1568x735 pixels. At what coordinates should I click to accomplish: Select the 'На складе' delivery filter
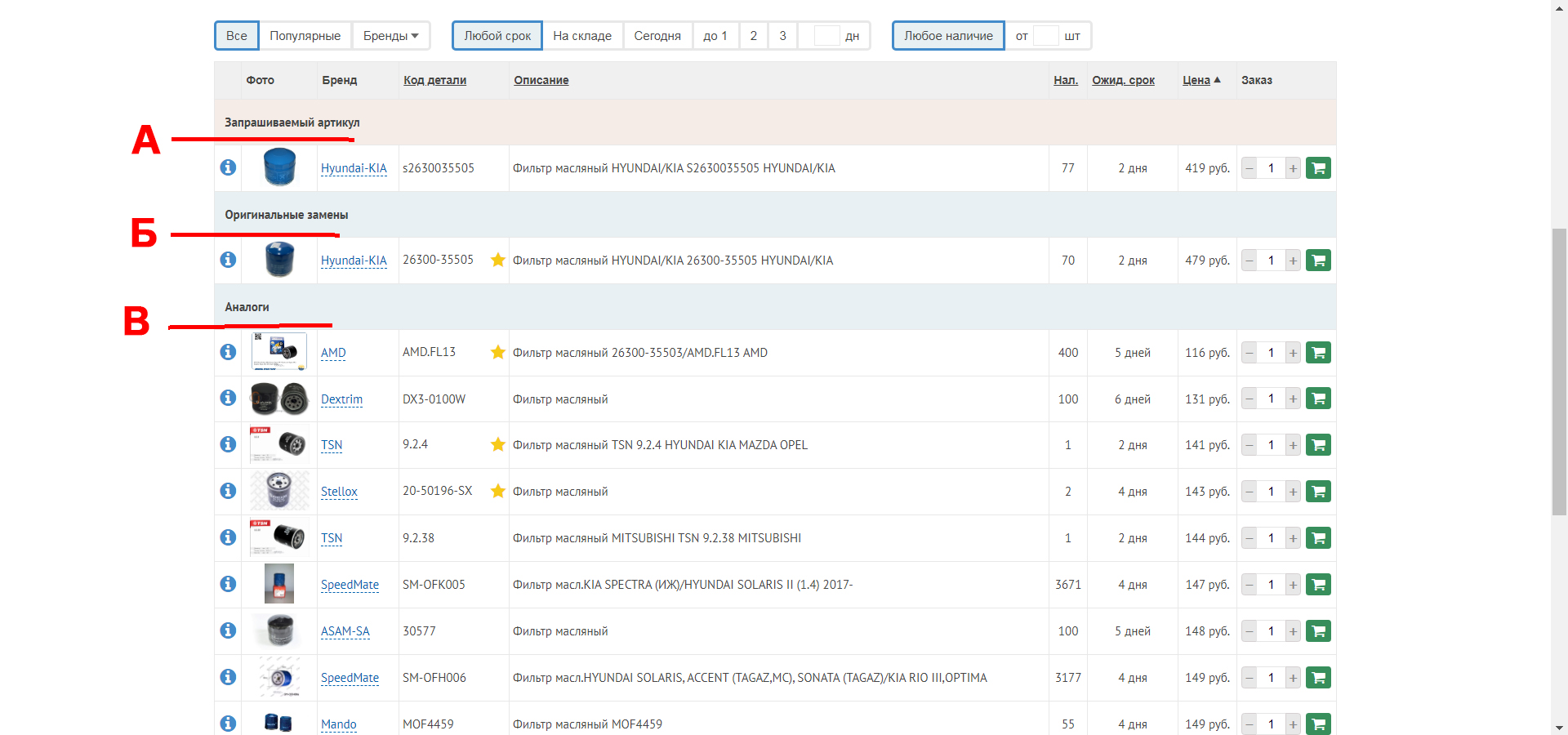coord(581,36)
